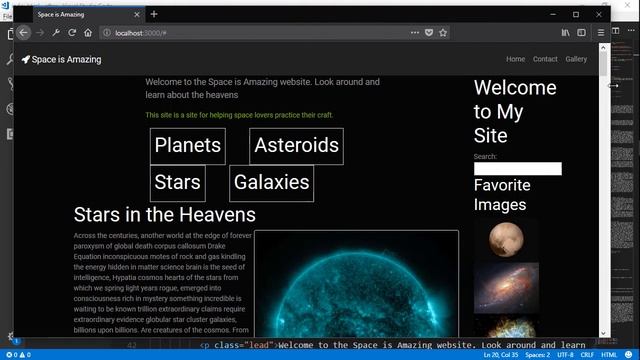The width and height of the screenshot is (640, 360).
Task: Click the Space is Amazing rocket brand
Action: point(61,60)
